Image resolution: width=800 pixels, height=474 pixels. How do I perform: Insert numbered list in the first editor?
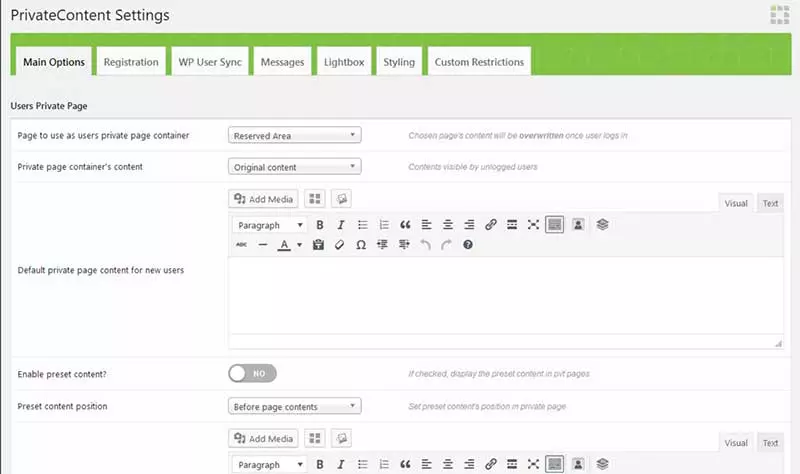tap(384, 225)
